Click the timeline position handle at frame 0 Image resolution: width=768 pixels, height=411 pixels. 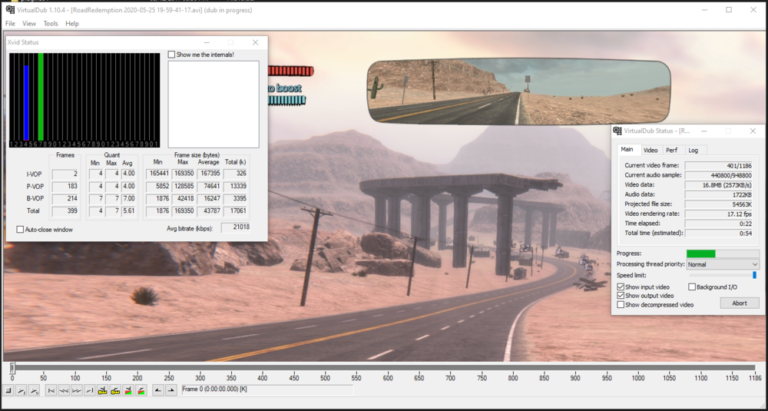12,367
